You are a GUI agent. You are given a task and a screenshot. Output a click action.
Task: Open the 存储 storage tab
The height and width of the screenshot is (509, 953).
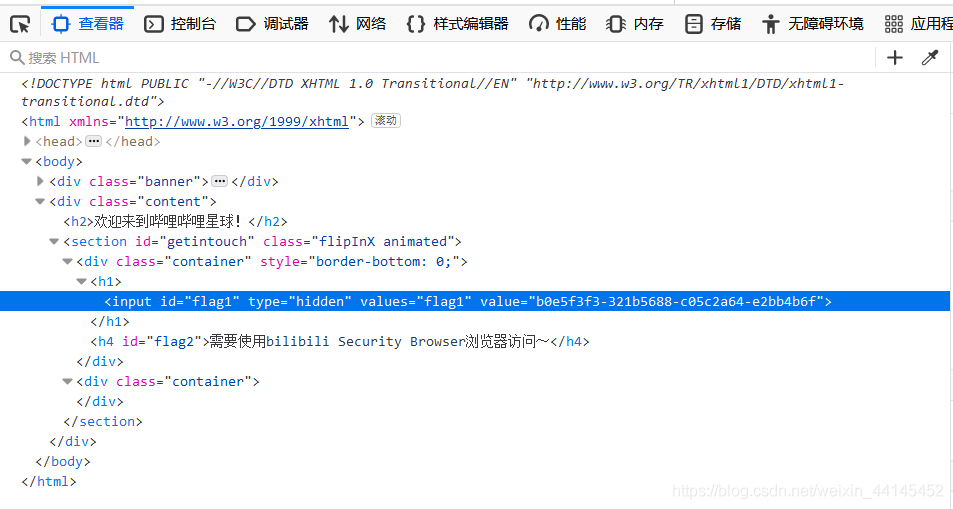click(713, 24)
